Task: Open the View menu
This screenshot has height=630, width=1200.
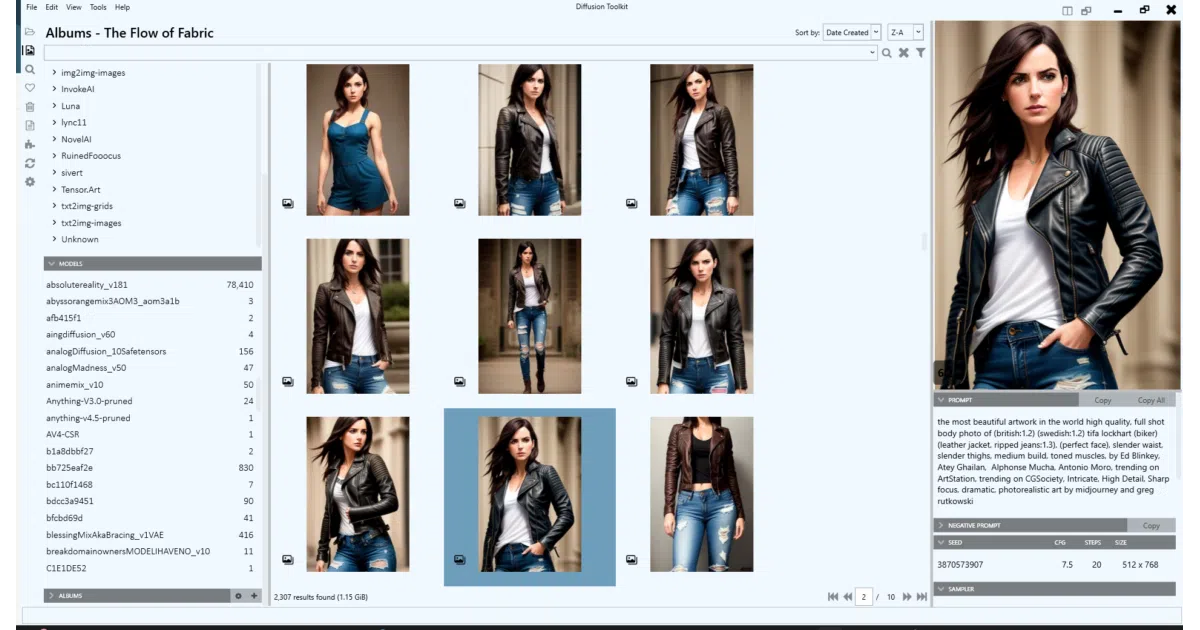Action: tap(74, 7)
